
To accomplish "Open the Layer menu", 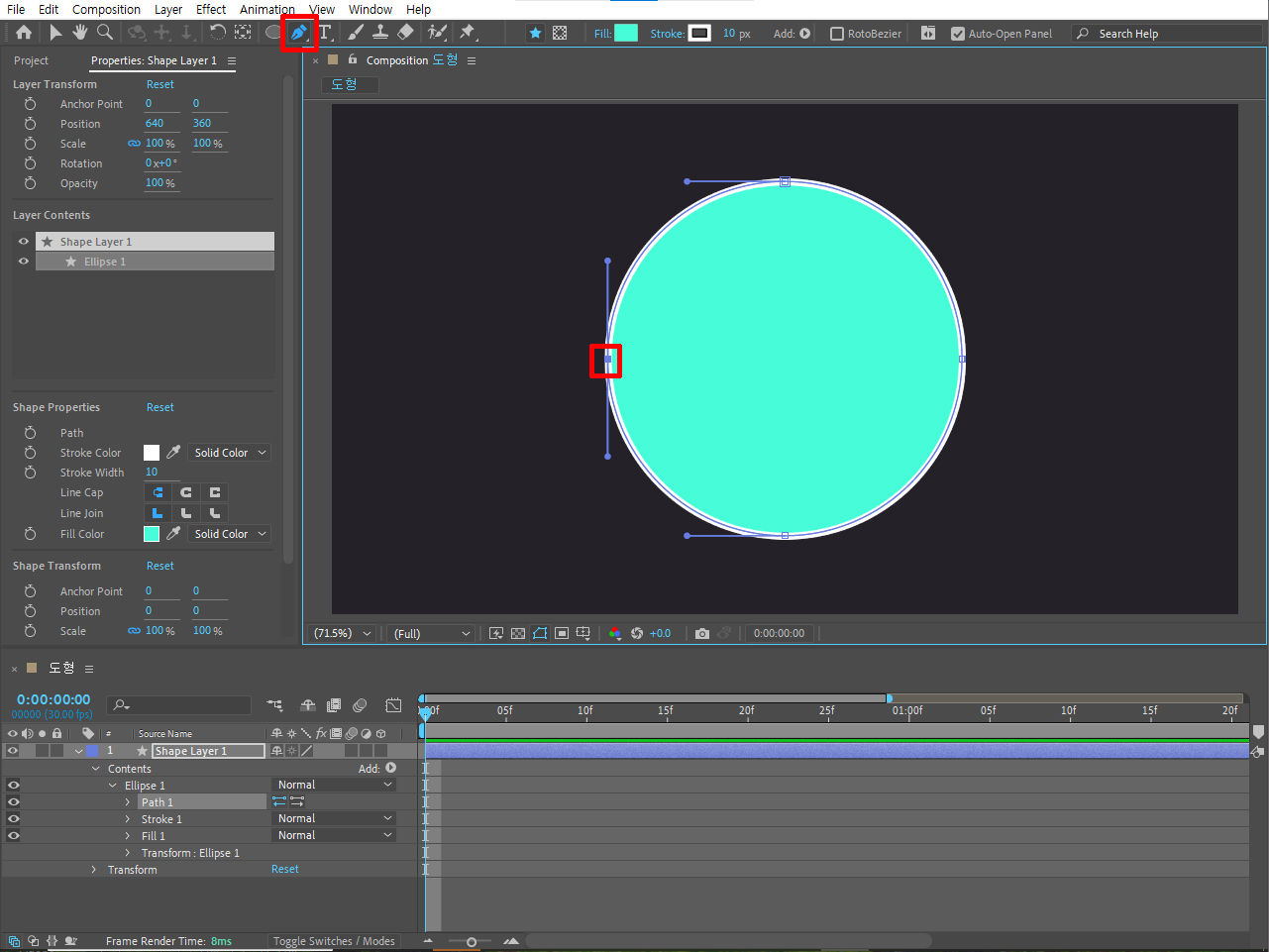I will pyautogui.click(x=168, y=9).
